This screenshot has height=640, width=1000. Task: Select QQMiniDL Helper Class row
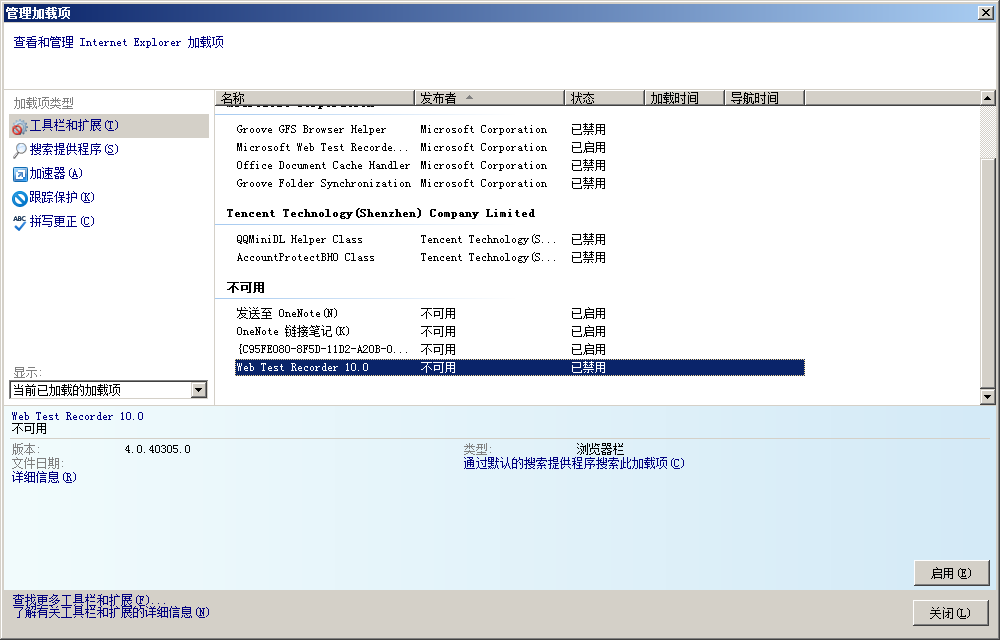[520, 240]
